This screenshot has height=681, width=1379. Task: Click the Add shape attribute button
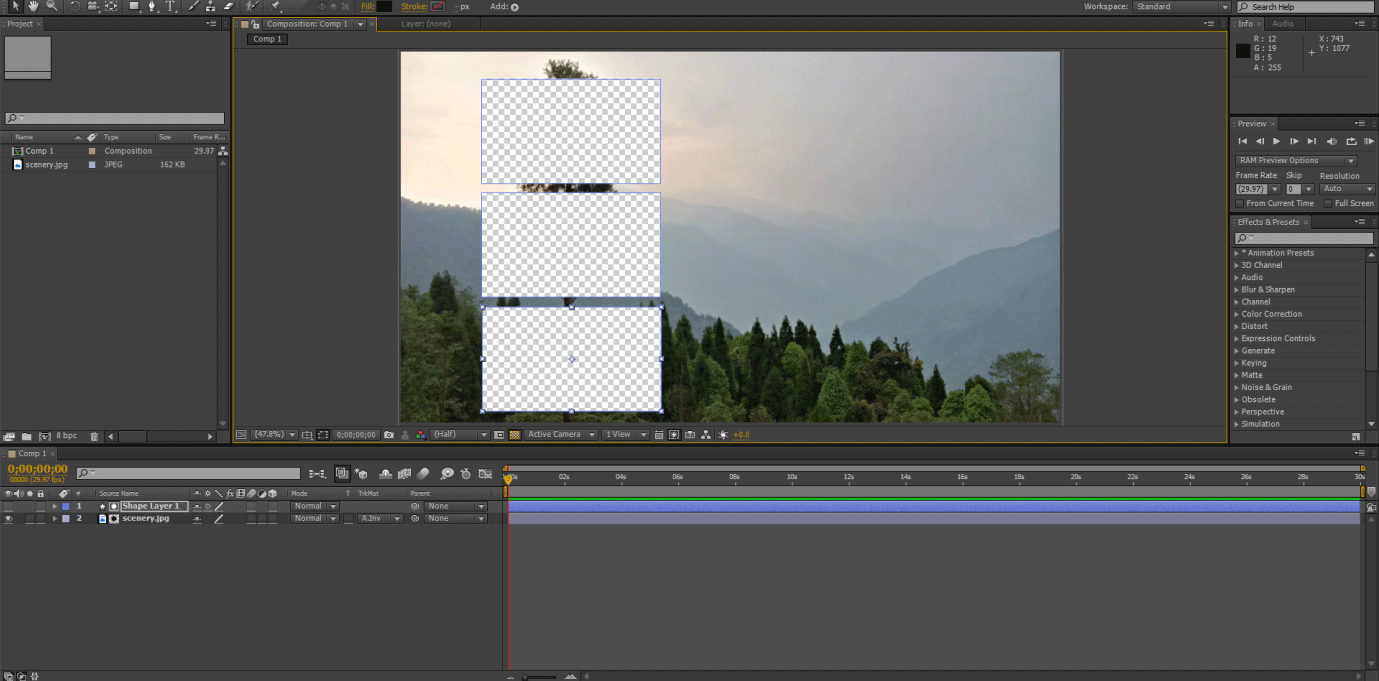pos(515,7)
